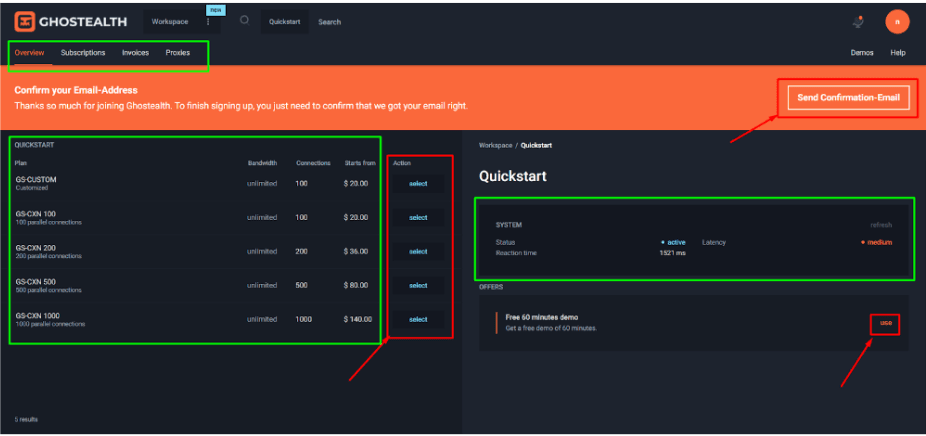Viewport: 926px width, 436px height.
Task: Click the GS-CXN 200 plan name
Action: click(35, 248)
